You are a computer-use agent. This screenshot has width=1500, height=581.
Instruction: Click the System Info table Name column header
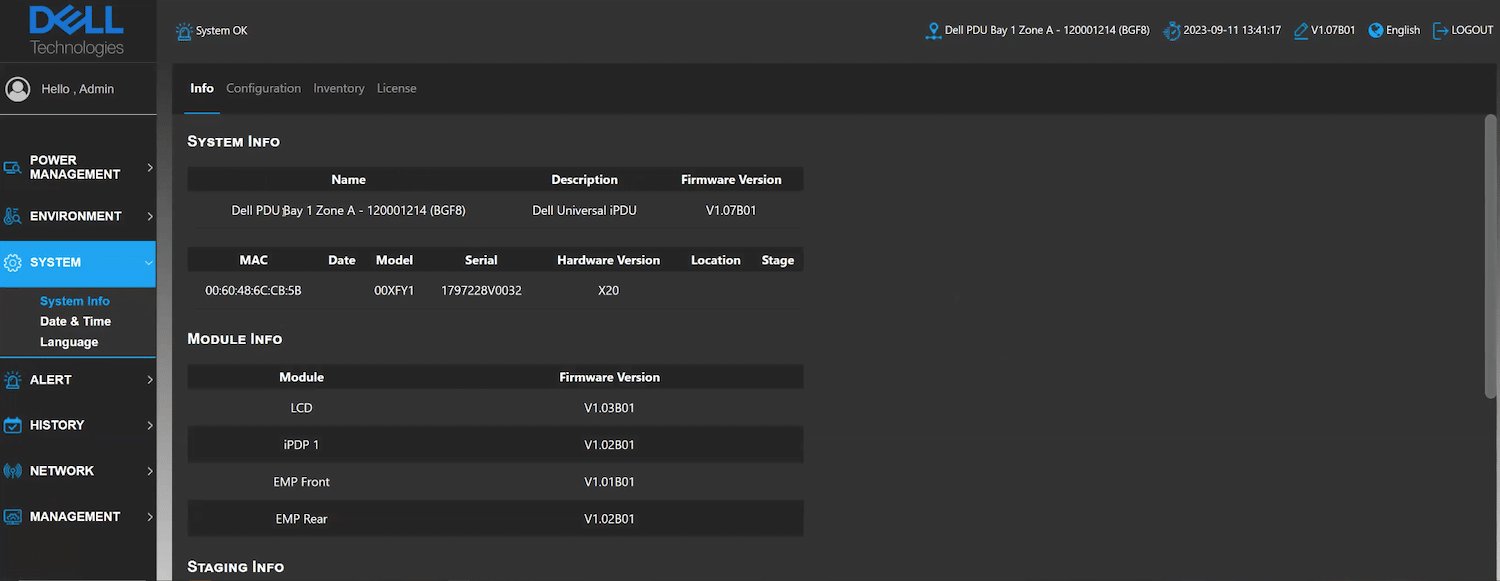click(348, 180)
